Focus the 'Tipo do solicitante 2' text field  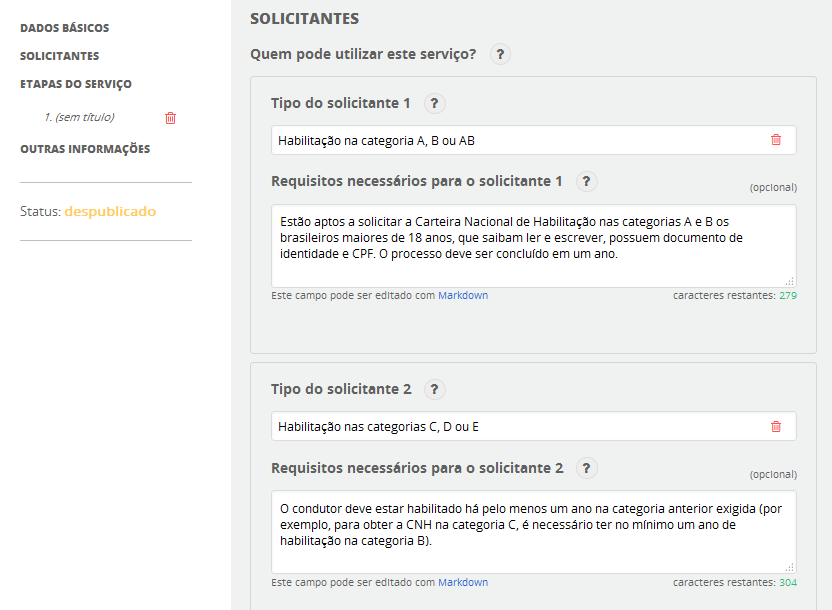515,427
